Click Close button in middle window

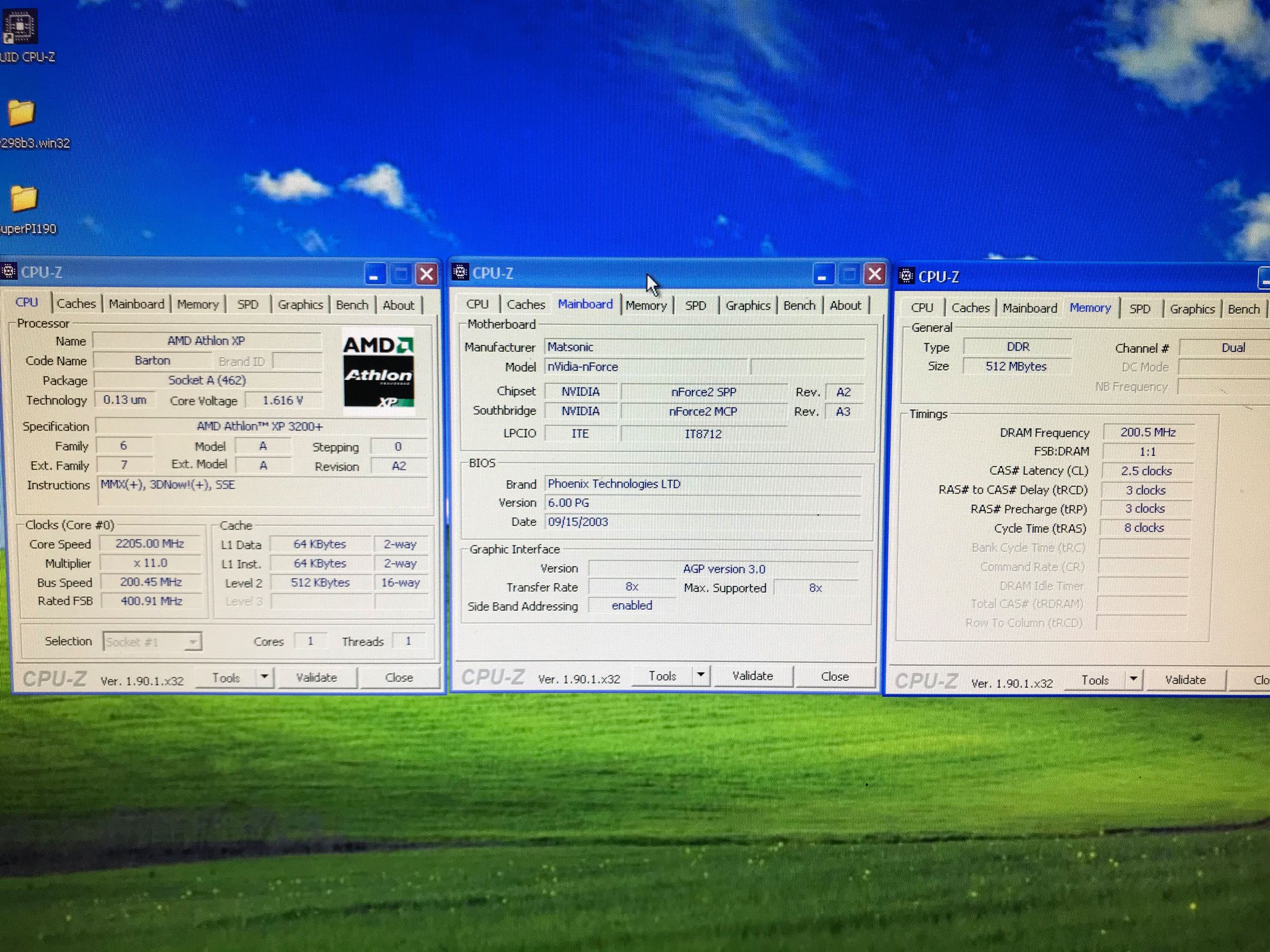(x=835, y=676)
